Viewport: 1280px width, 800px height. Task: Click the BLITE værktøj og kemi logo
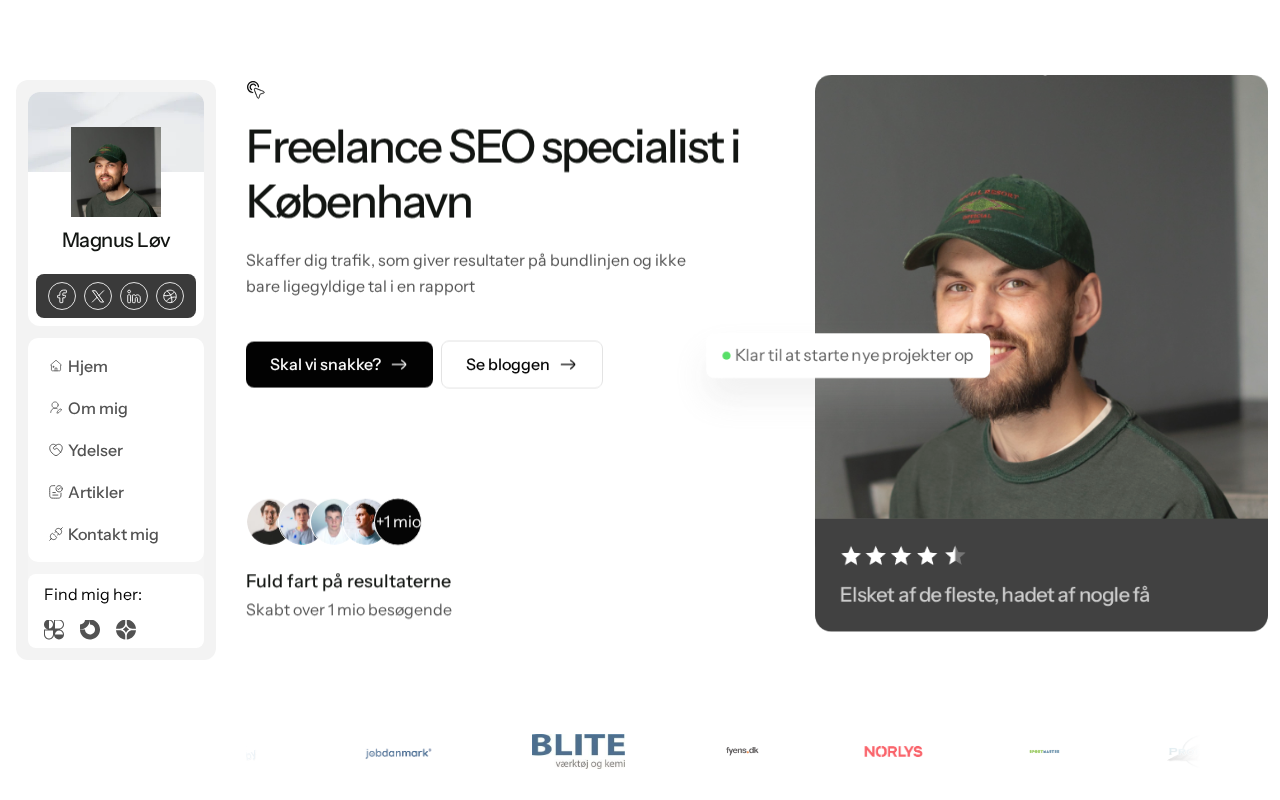(x=578, y=751)
